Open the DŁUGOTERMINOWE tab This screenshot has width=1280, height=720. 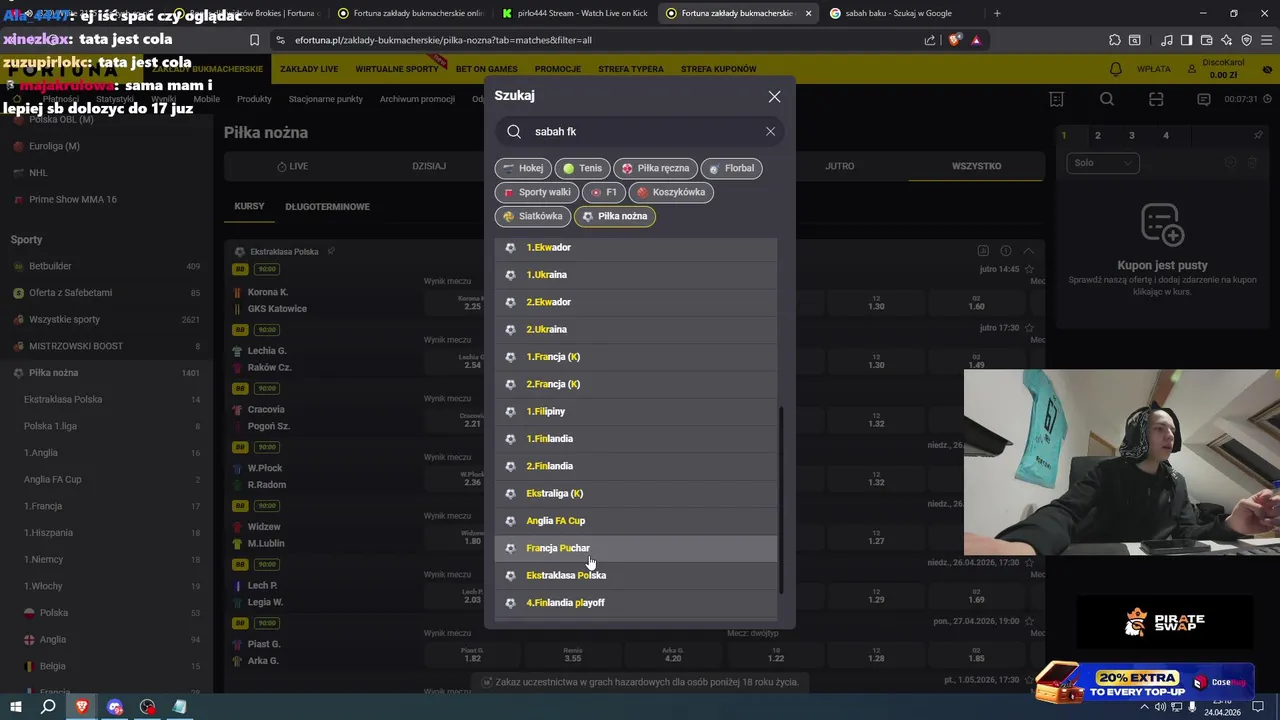(x=327, y=207)
